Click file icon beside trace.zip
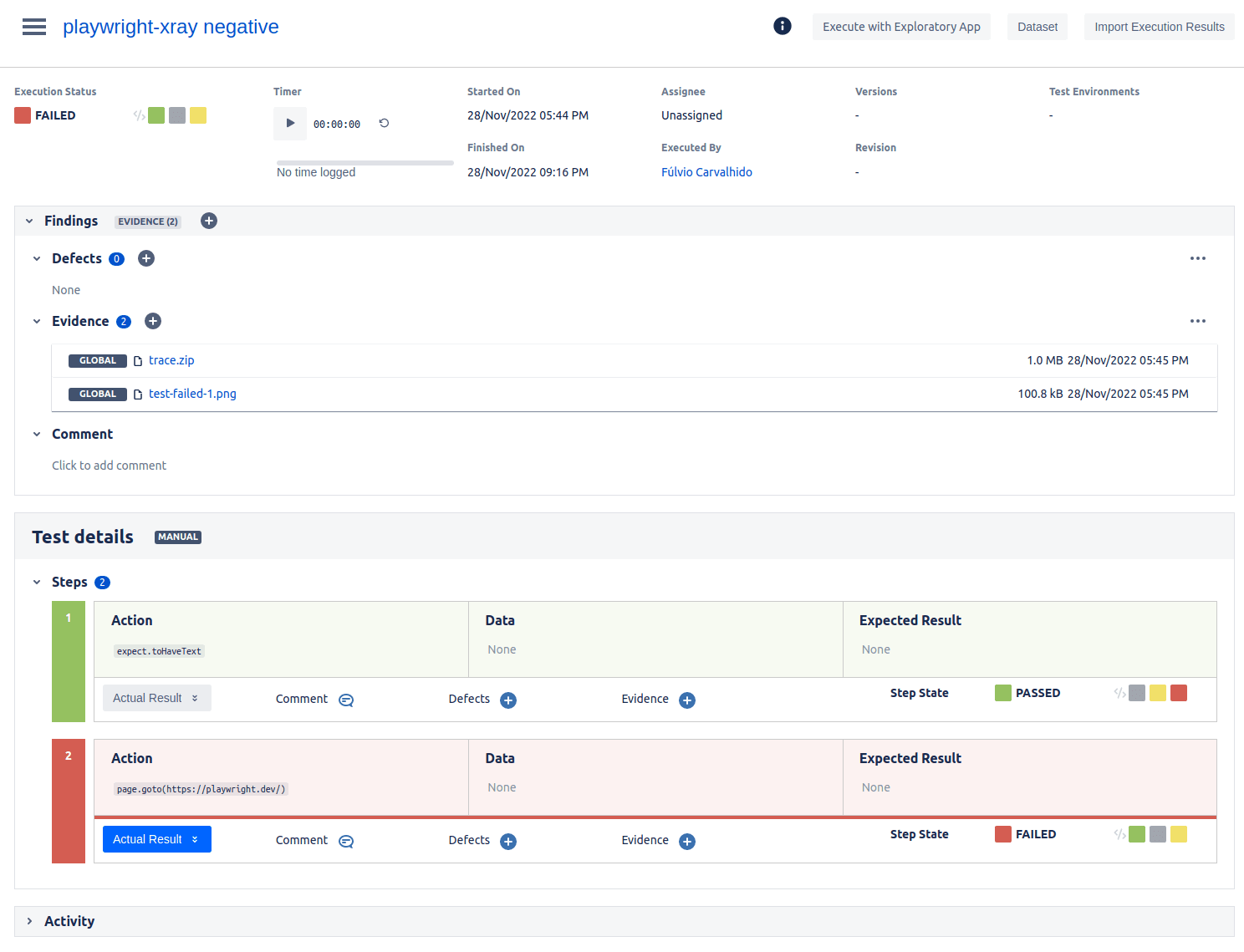This screenshot has height=952, width=1244. pyautogui.click(x=138, y=361)
